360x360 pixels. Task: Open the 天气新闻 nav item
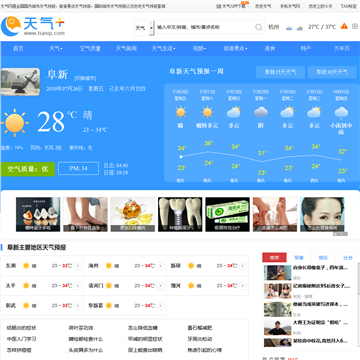click(126, 49)
